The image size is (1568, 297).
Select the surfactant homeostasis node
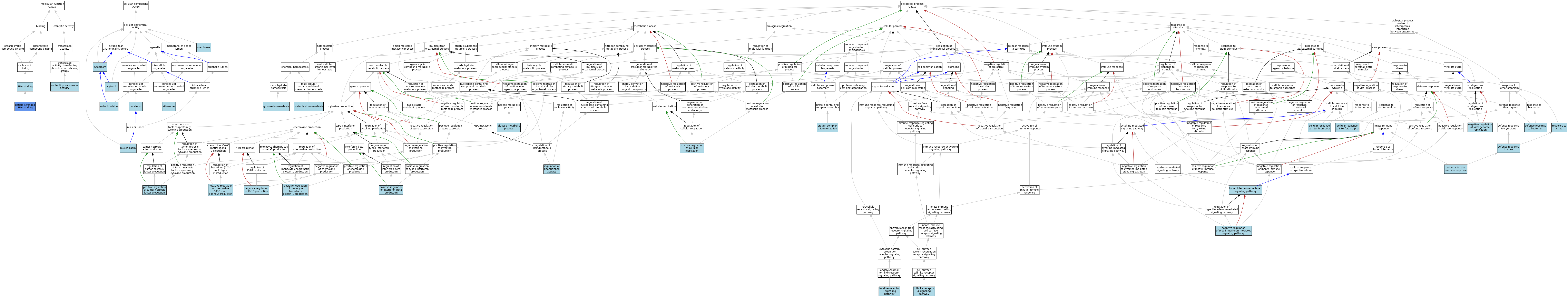coord(309,107)
